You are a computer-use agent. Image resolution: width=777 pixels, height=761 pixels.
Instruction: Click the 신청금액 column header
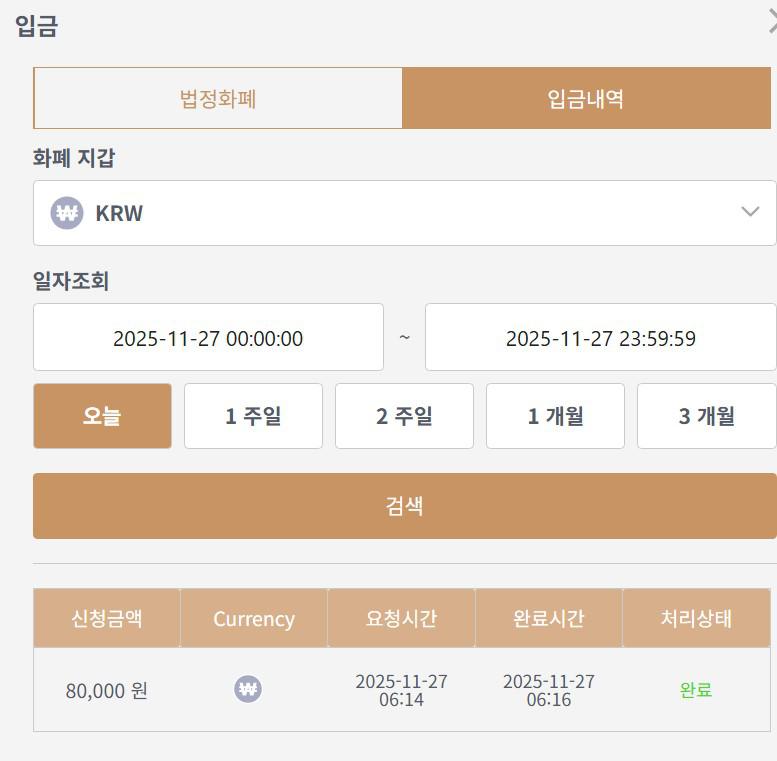point(107,618)
